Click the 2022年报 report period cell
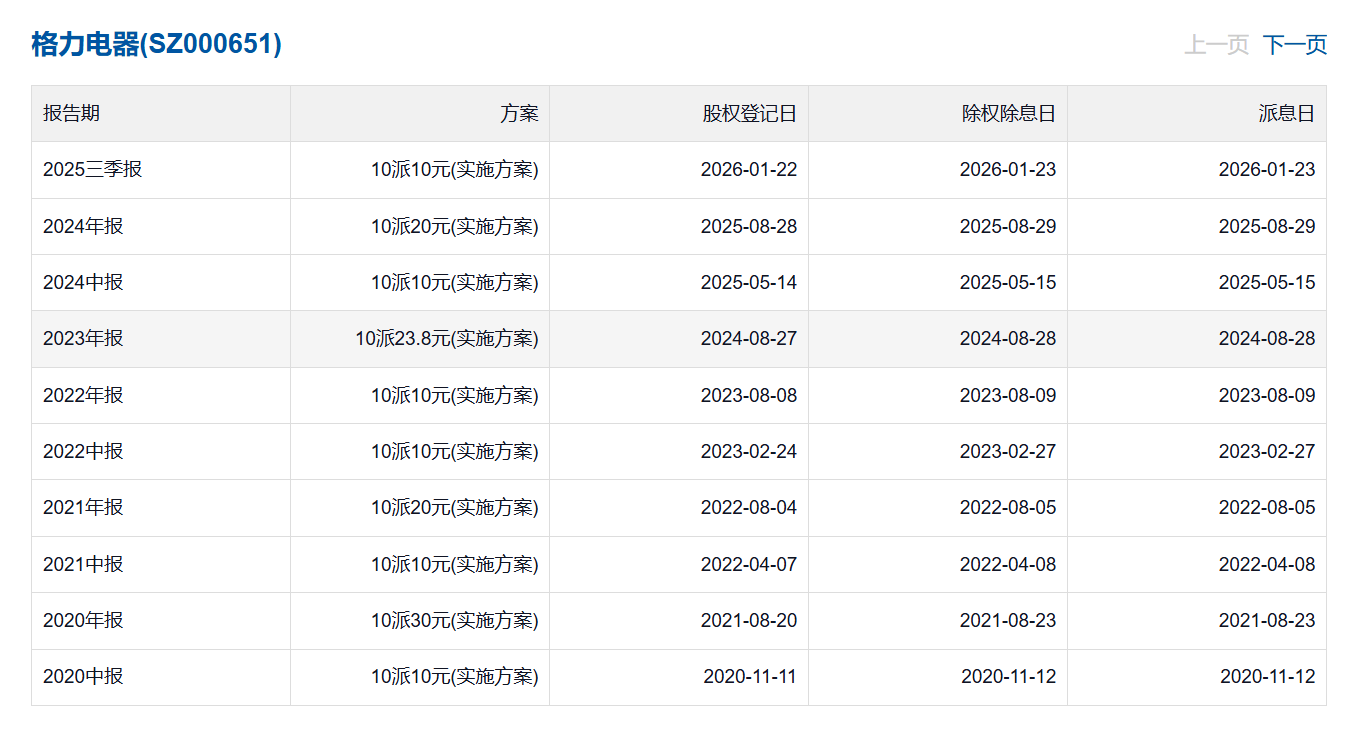This screenshot has width=1368, height=729. [x=83, y=395]
